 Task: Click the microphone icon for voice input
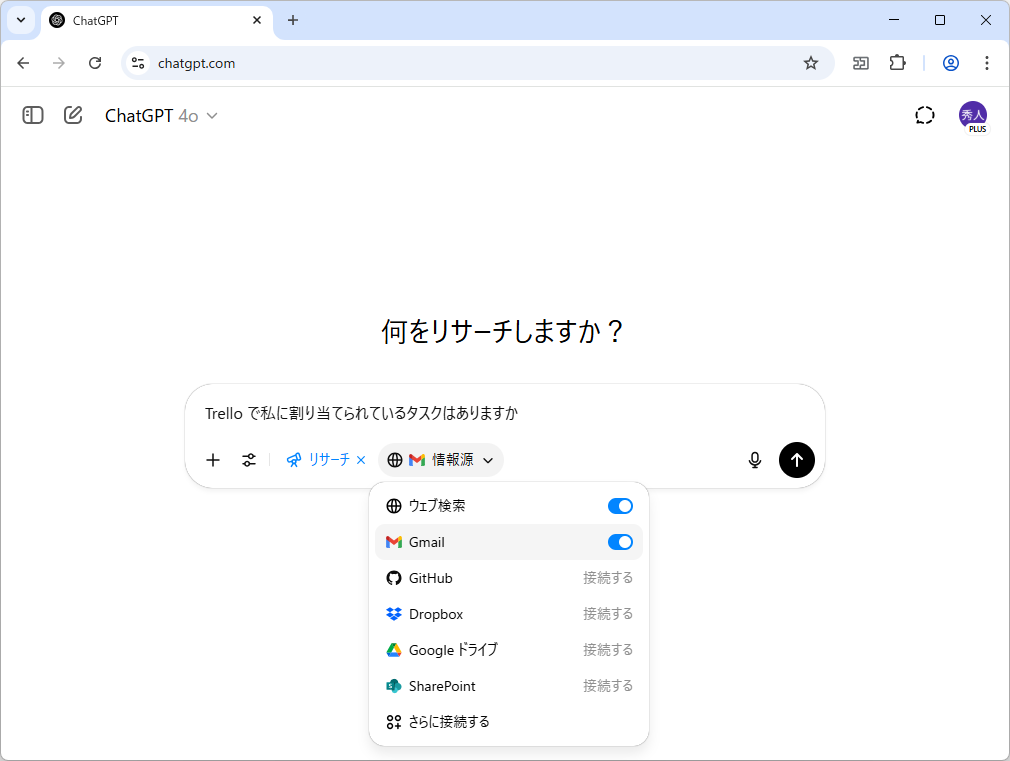coord(755,460)
